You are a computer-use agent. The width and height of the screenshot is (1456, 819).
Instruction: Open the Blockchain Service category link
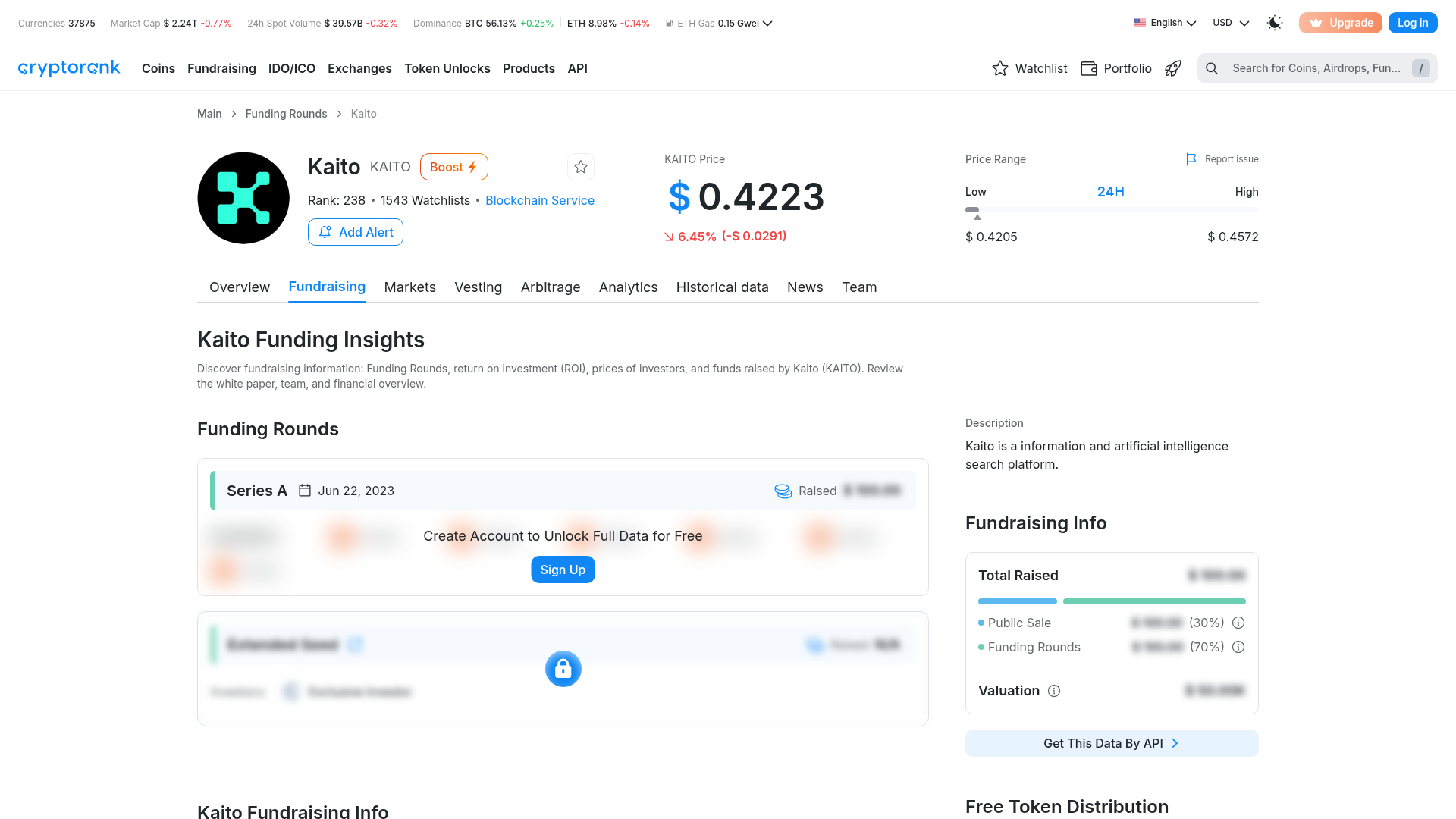540,200
